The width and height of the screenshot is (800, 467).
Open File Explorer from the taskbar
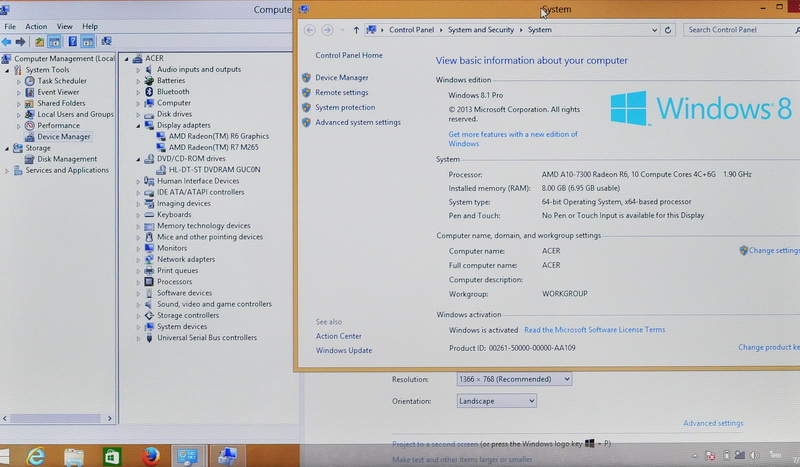[74, 456]
